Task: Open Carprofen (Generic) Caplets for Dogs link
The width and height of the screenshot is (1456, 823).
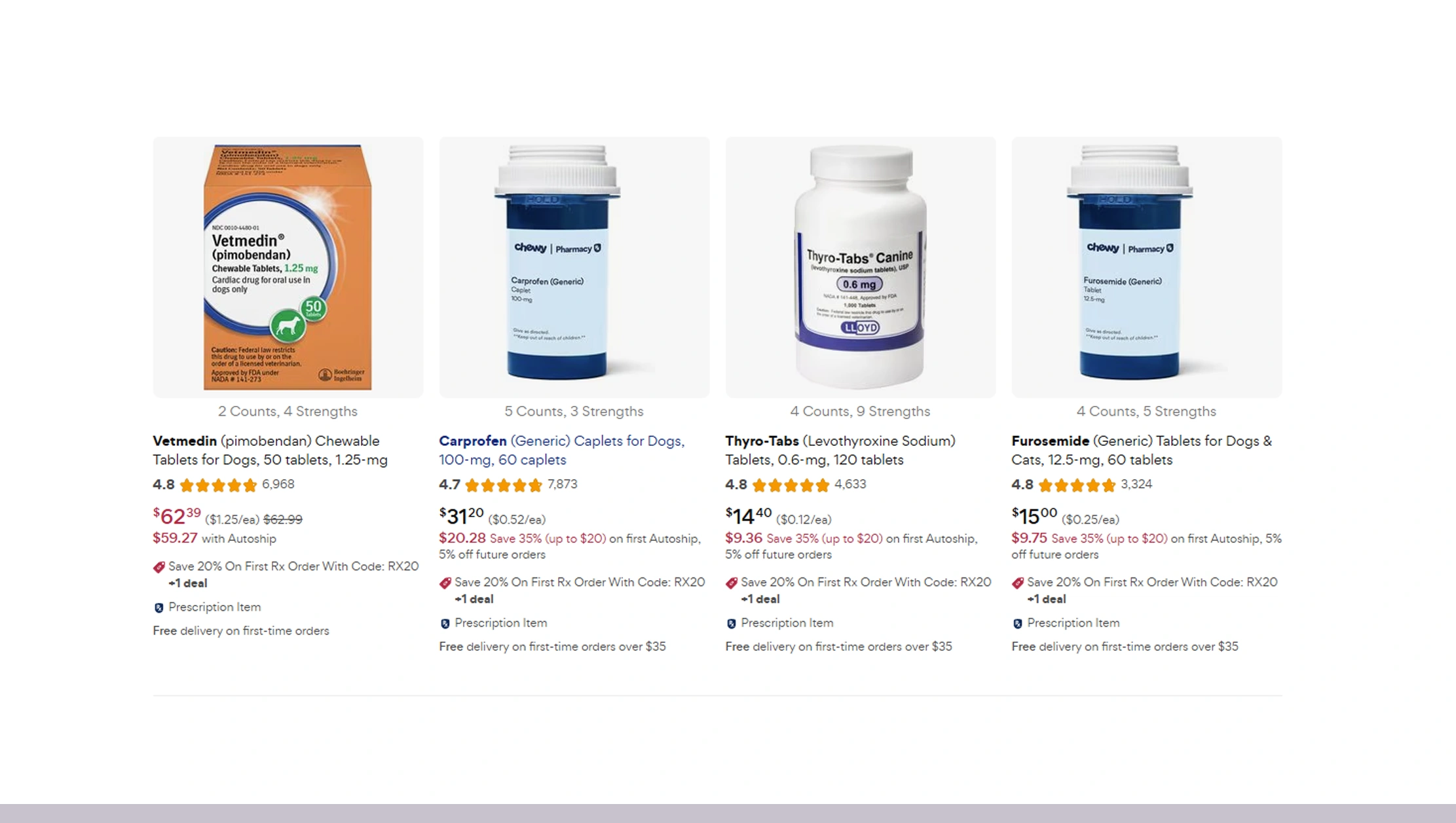Action: point(562,450)
